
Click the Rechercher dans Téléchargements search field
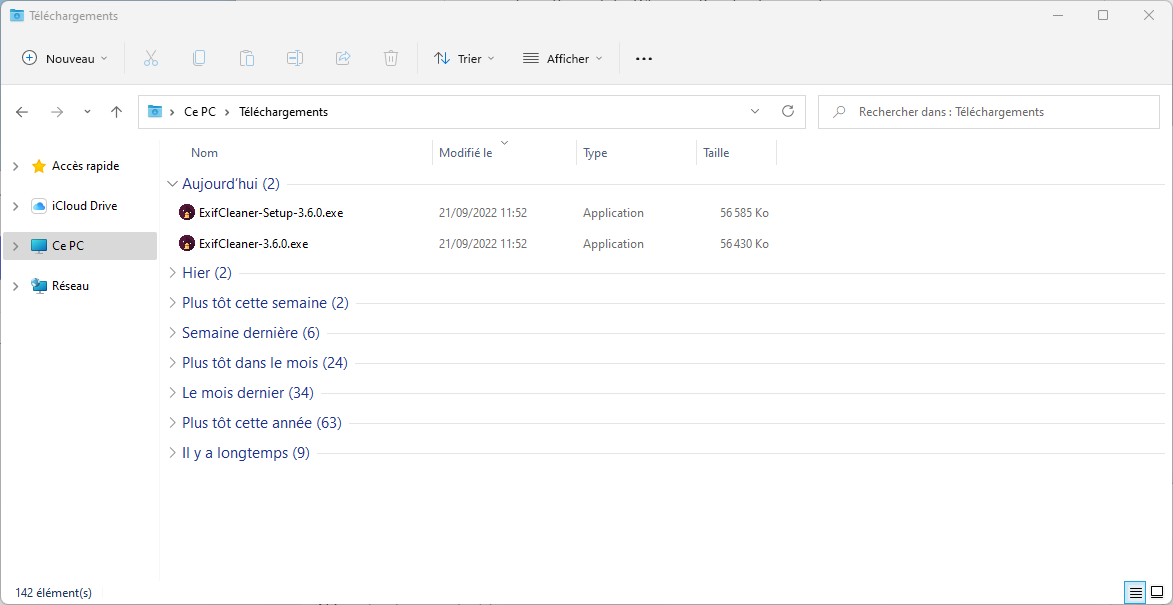point(988,112)
